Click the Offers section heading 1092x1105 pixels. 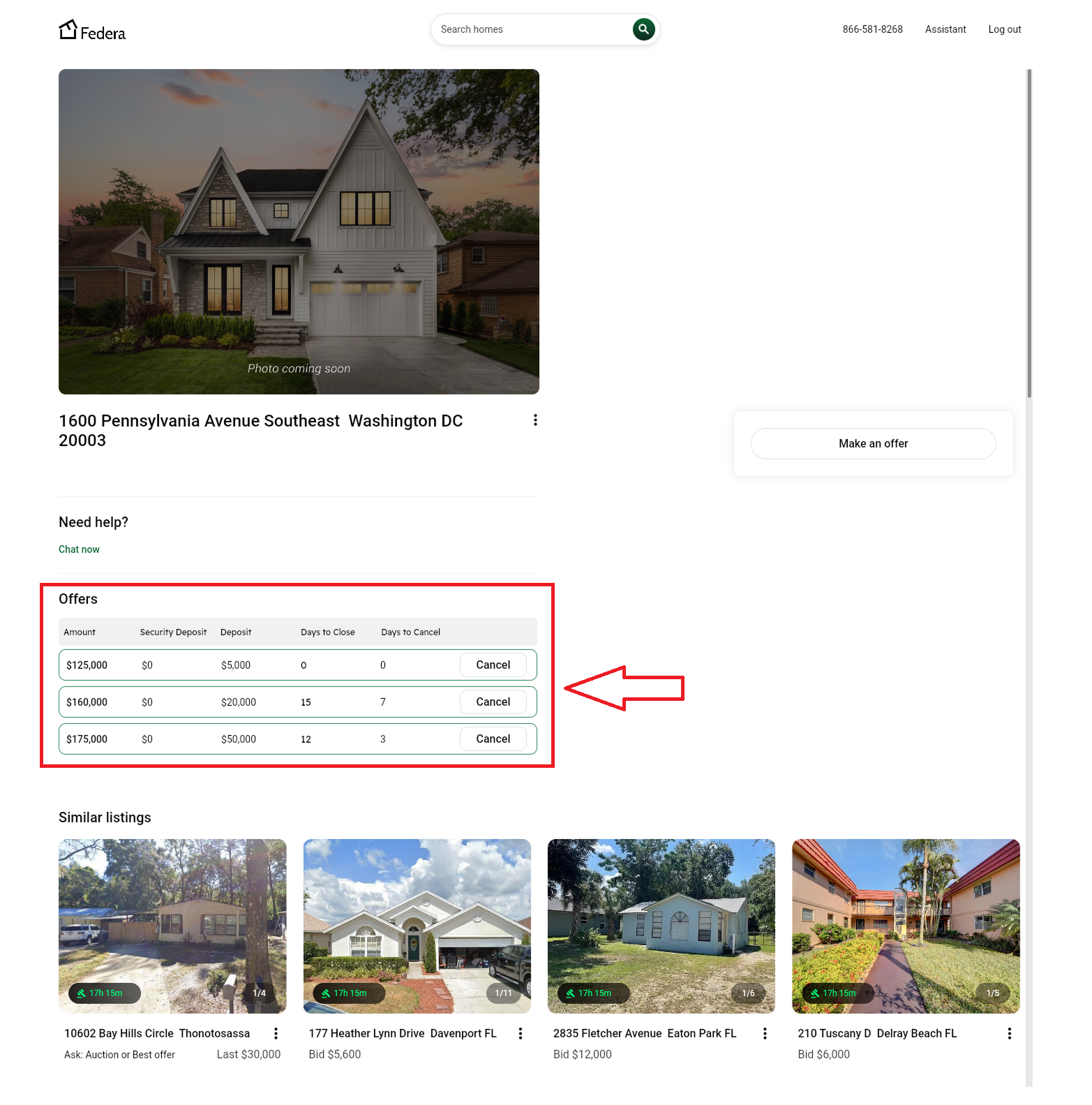click(78, 599)
